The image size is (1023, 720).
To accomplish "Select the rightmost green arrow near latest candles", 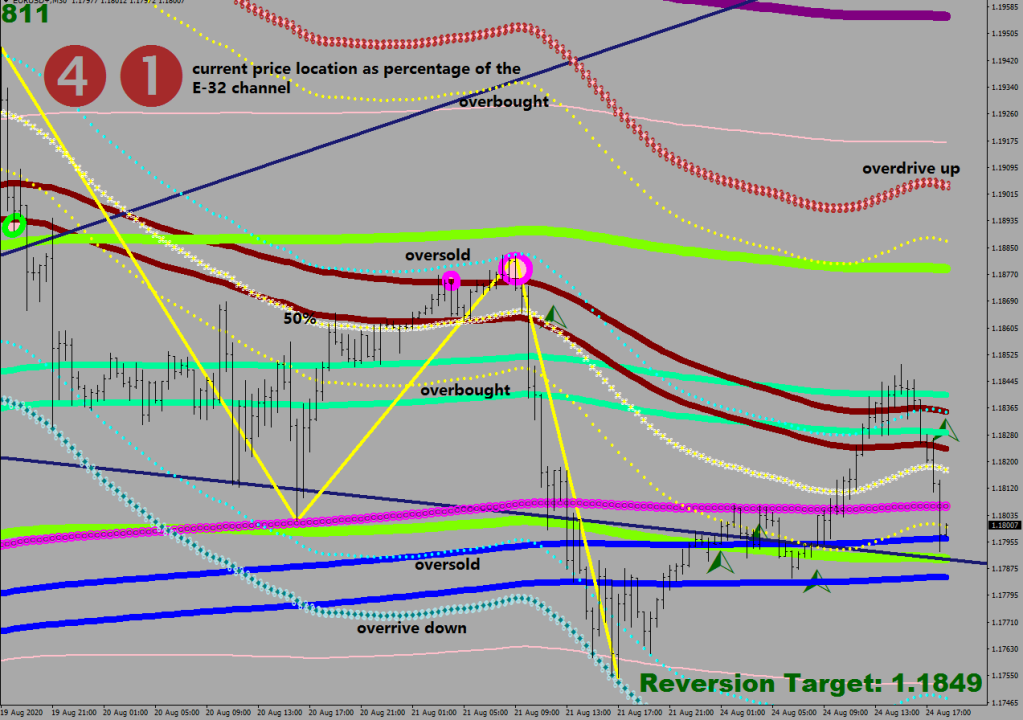I will pyautogui.click(x=945, y=431).
